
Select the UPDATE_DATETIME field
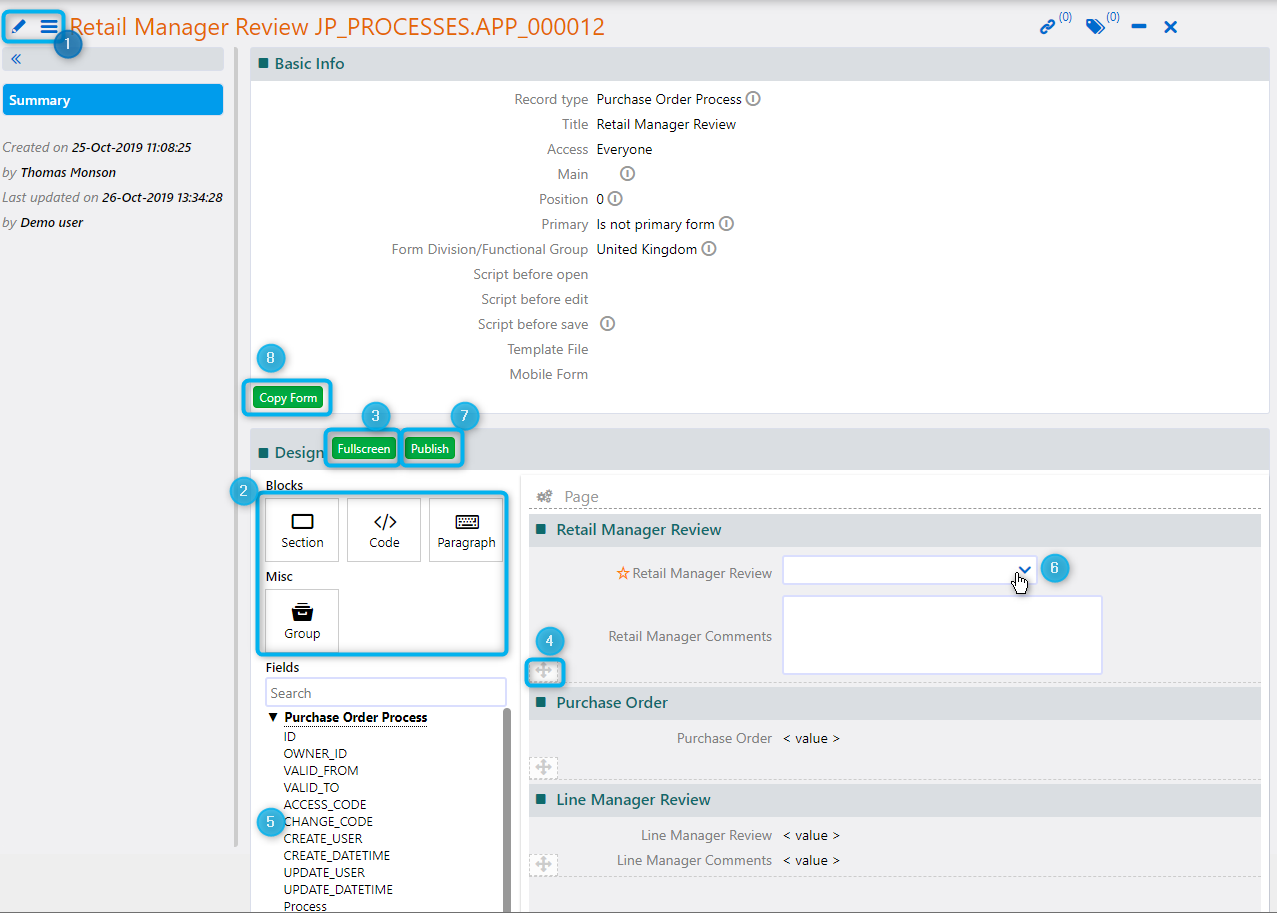tap(338, 889)
